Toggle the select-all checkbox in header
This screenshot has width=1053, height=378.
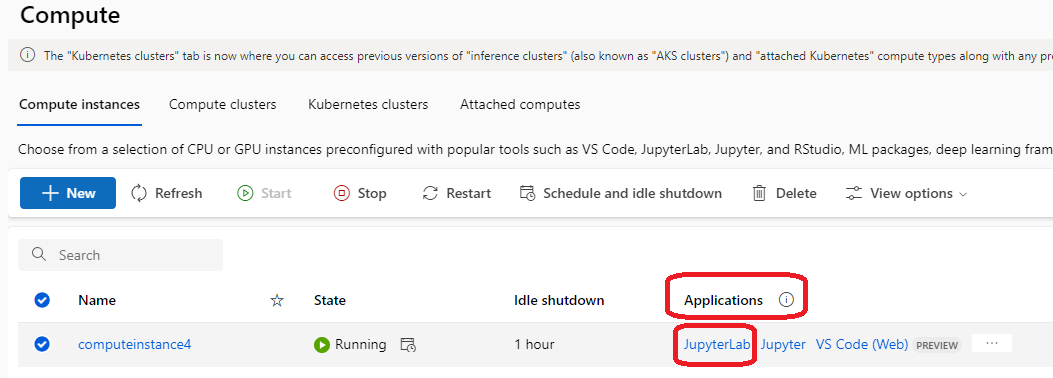point(42,300)
